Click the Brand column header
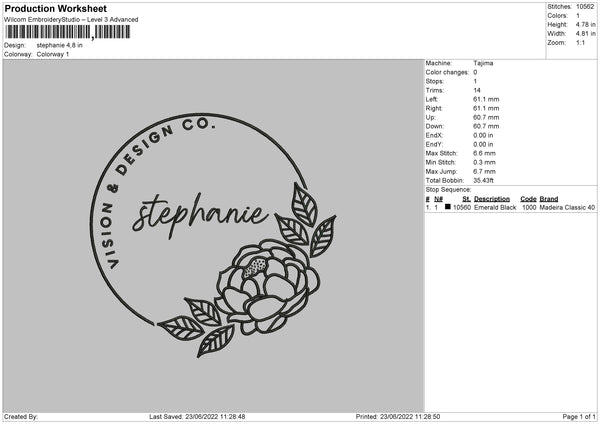The height and width of the screenshot is (424, 600). tap(549, 199)
